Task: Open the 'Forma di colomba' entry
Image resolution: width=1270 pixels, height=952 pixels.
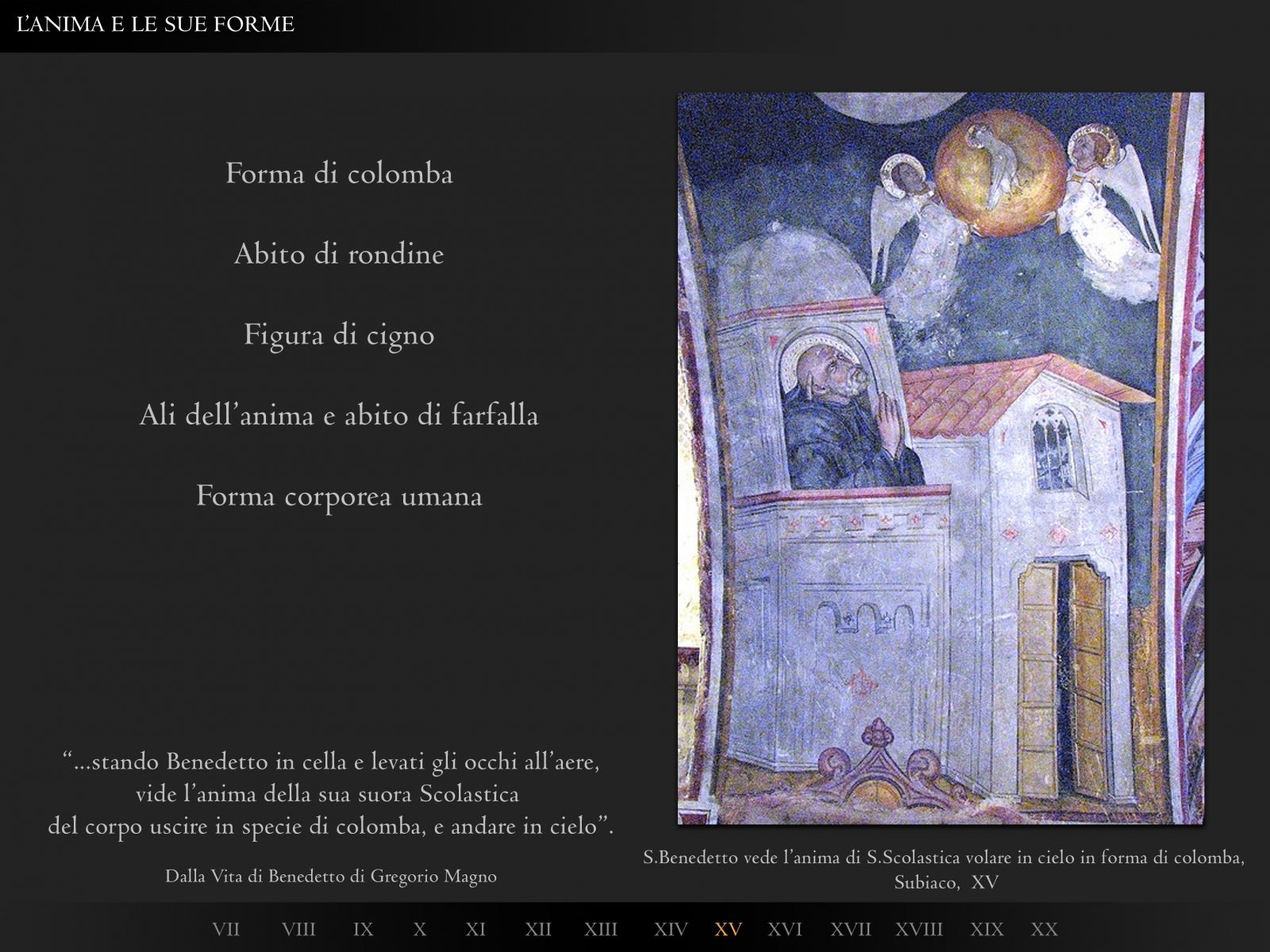Action: click(339, 174)
